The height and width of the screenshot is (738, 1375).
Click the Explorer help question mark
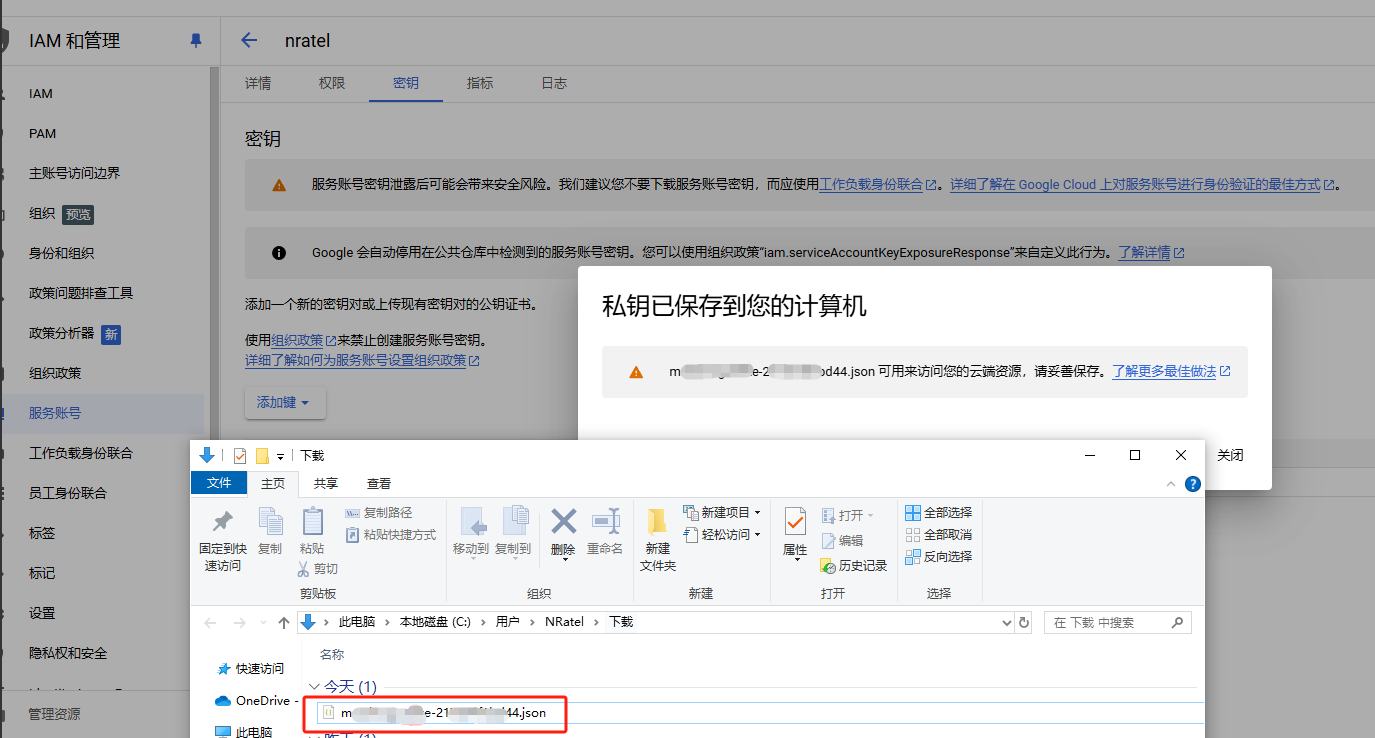click(x=1192, y=484)
